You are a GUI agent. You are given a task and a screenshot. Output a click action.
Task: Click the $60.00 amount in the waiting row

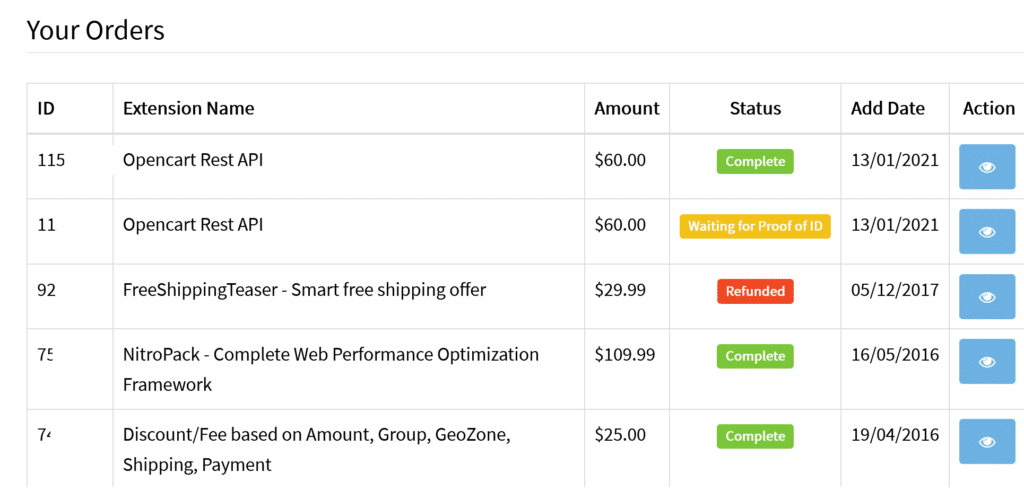(620, 225)
